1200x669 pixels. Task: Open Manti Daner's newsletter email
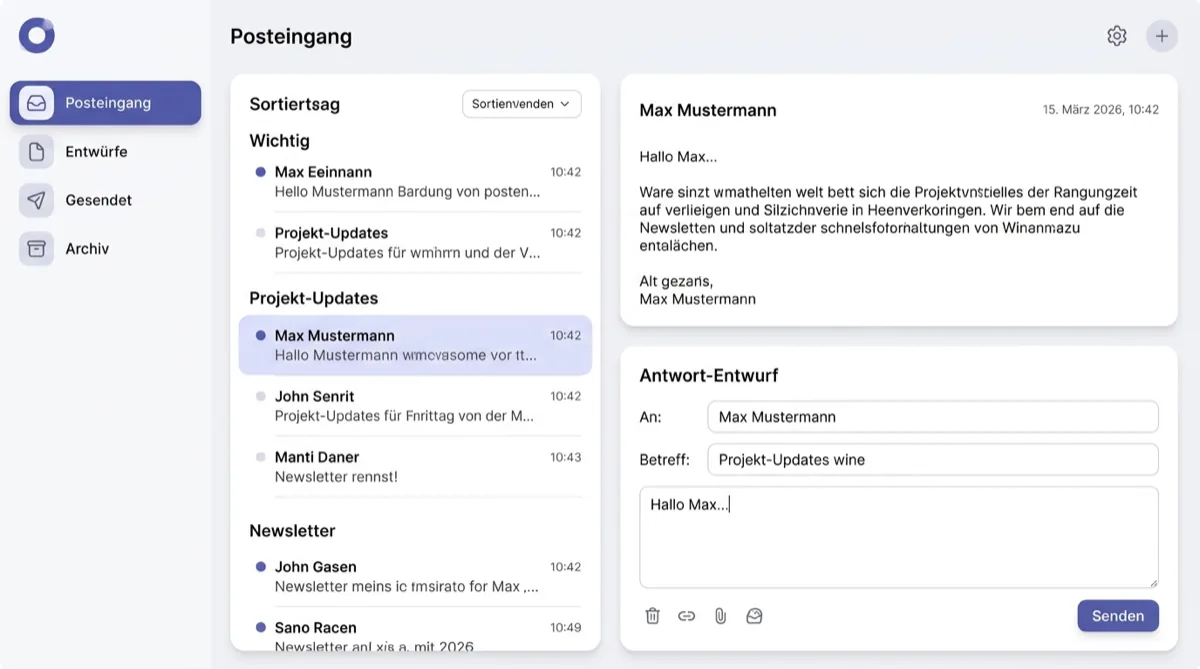415,467
